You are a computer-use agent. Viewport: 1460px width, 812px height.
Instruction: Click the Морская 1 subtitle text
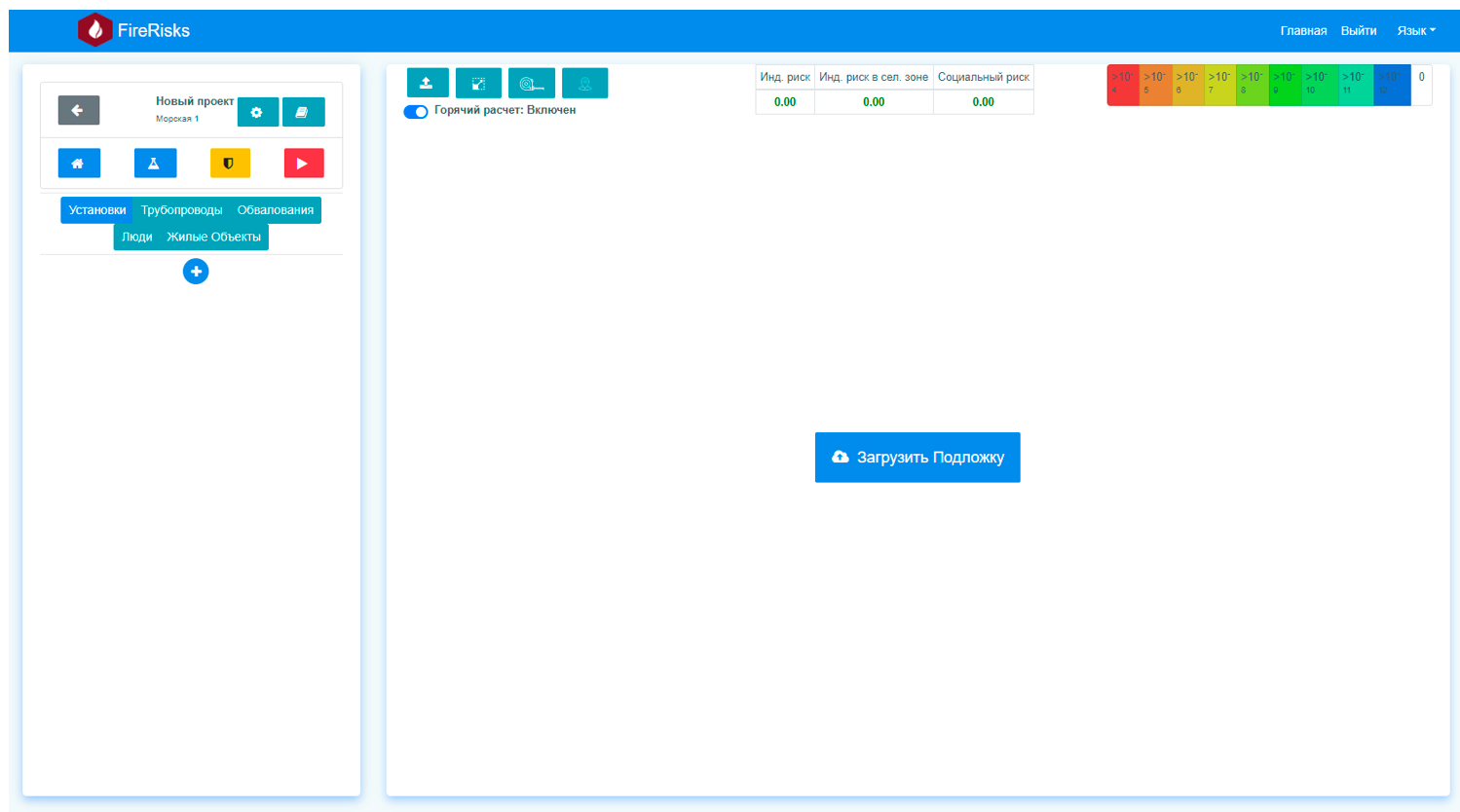coord(177,119)
